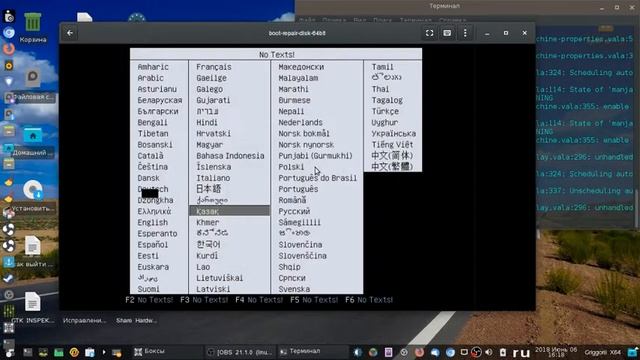640x360 pixels.
Task: Click the ru keyboard layout indicator
Action: click(x=521, y=352)
